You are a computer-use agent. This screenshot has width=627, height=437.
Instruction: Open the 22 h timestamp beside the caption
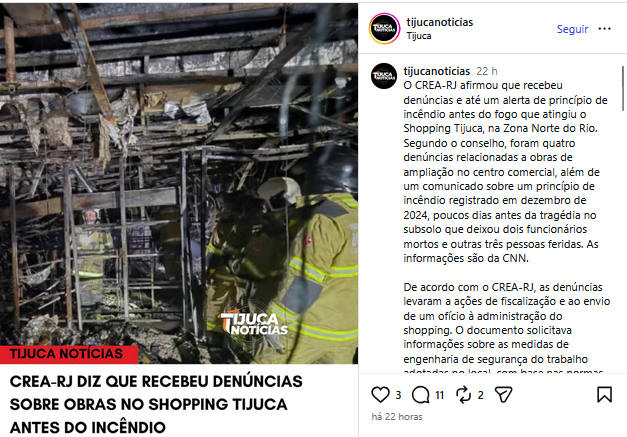(487, 71)
